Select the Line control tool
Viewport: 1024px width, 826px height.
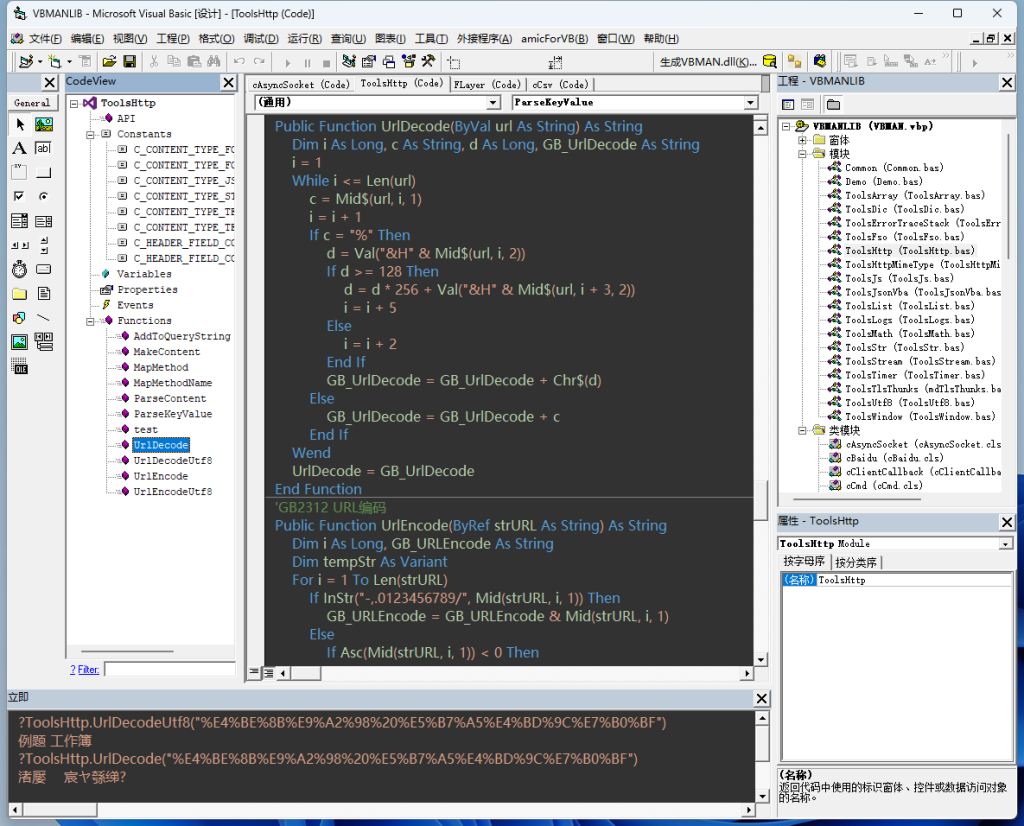[x=44, y=317]
